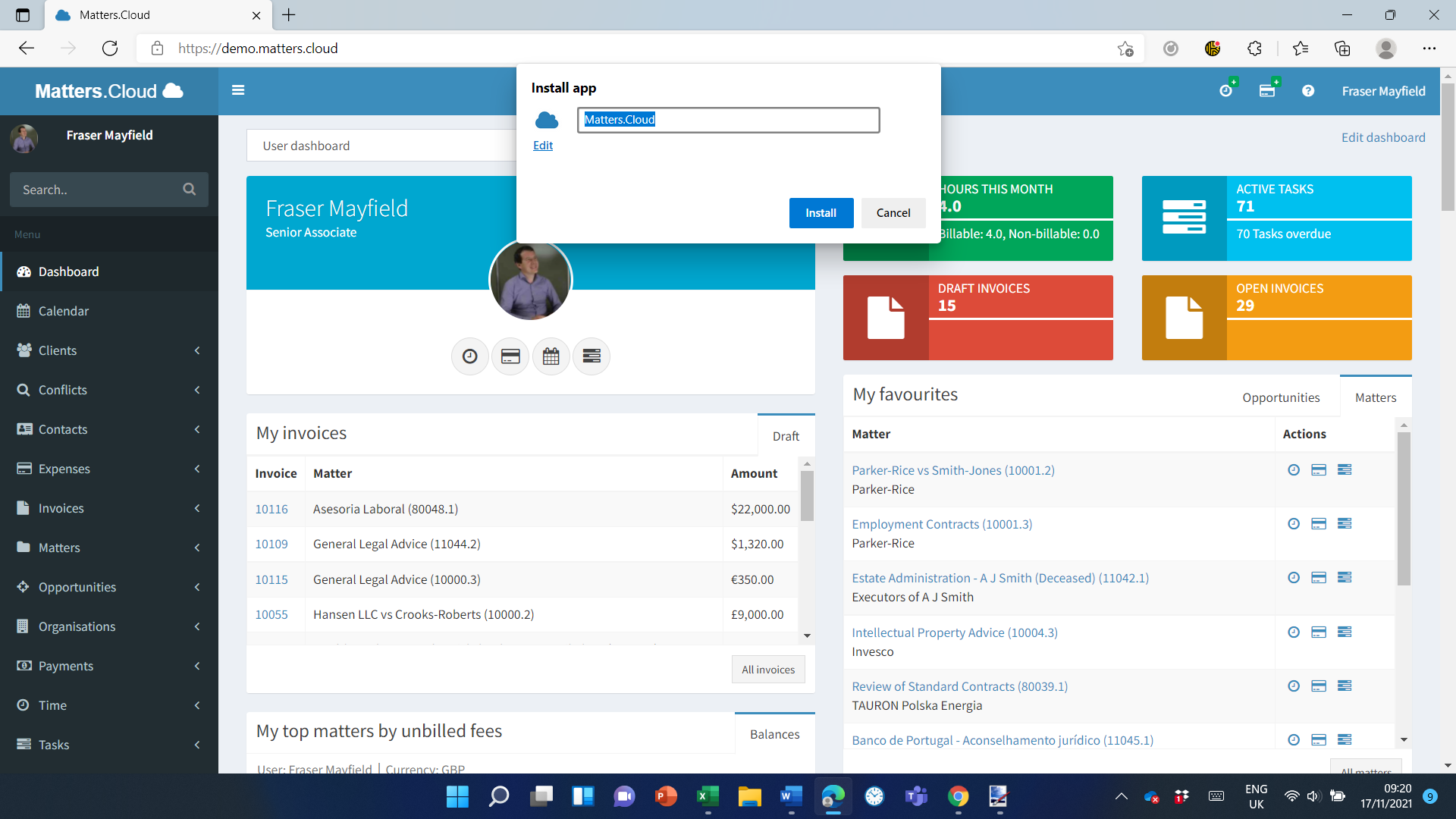Open the help question mark icon

click(1309, 91)
